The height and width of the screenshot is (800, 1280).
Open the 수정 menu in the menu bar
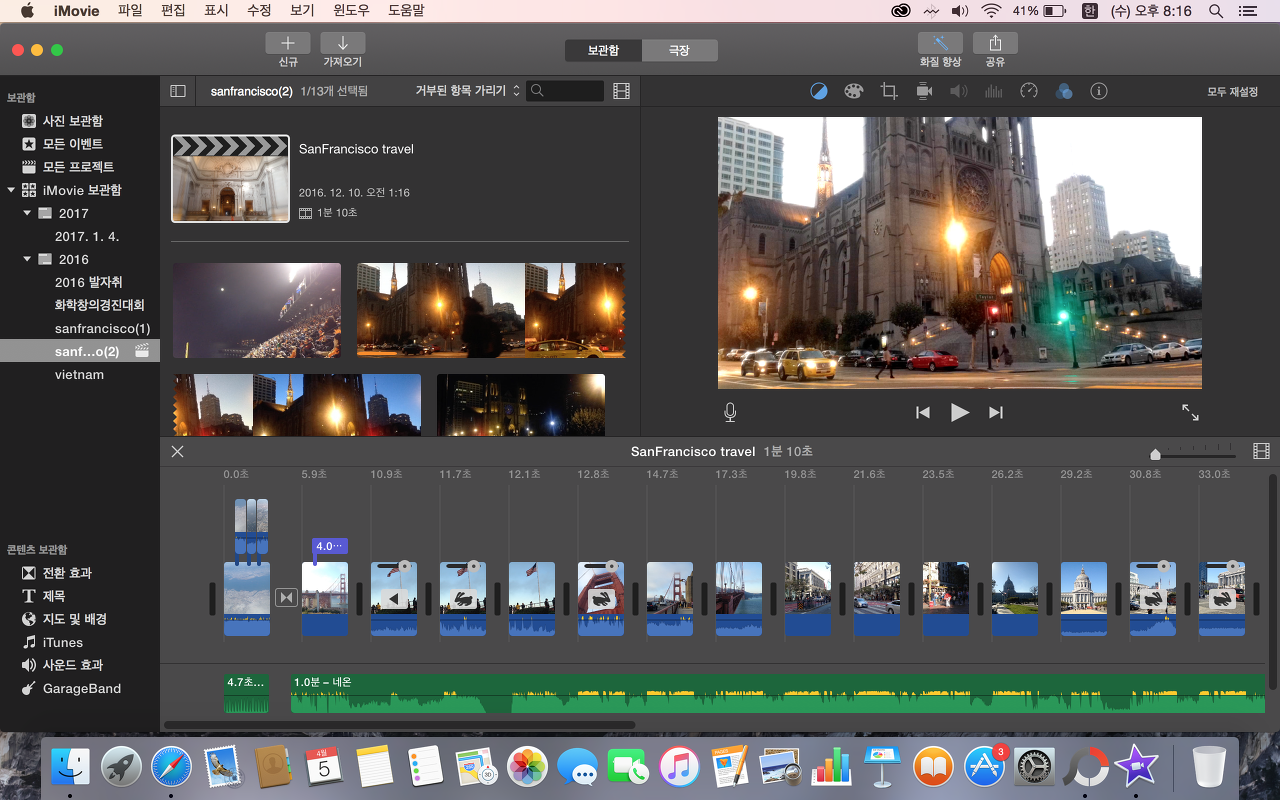[x=259, y=11]
